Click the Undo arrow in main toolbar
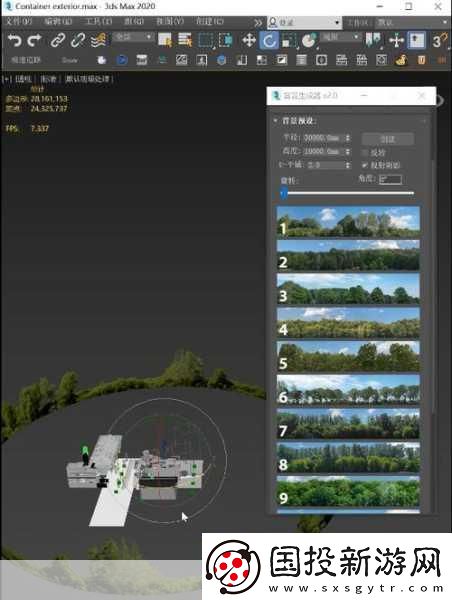Viewport: 452px width, 600px height. pos(15,40)
